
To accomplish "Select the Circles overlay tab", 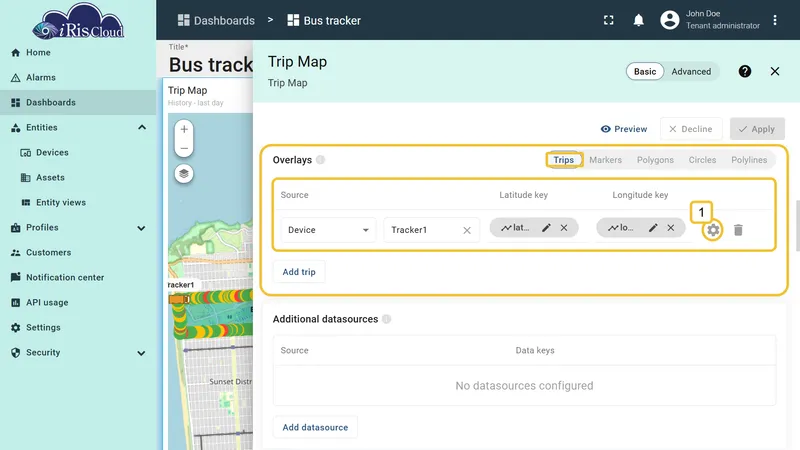I will coord(702,160).
